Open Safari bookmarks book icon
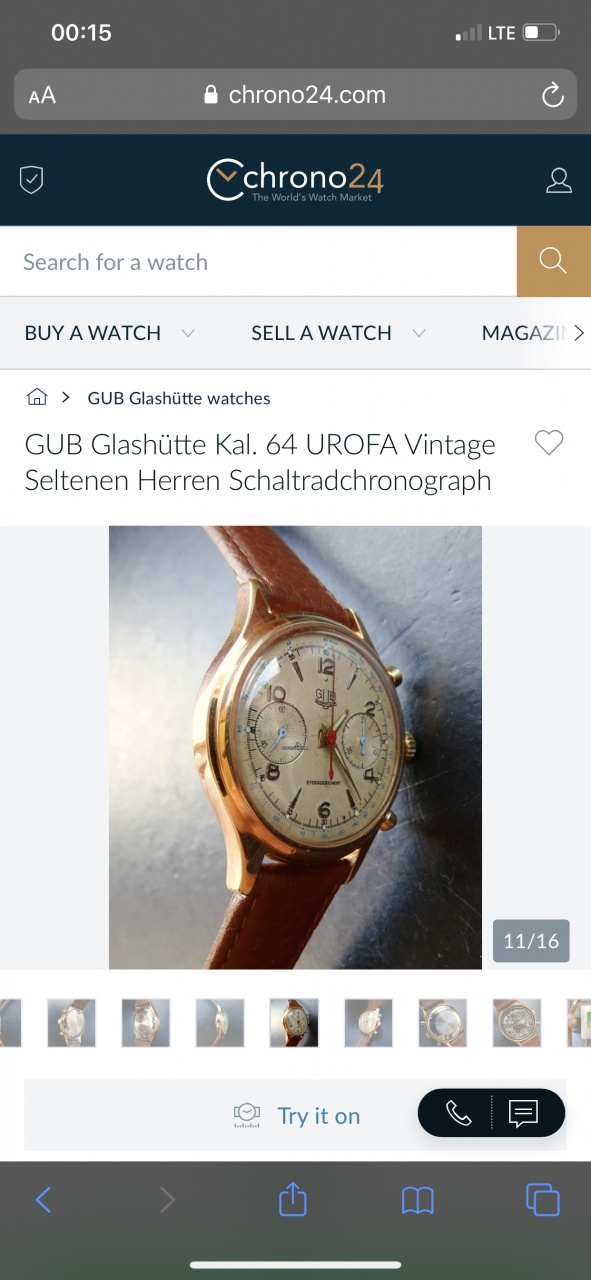Image resolution: width=591 pixels, height=1280 pixels. [418, 1200]
